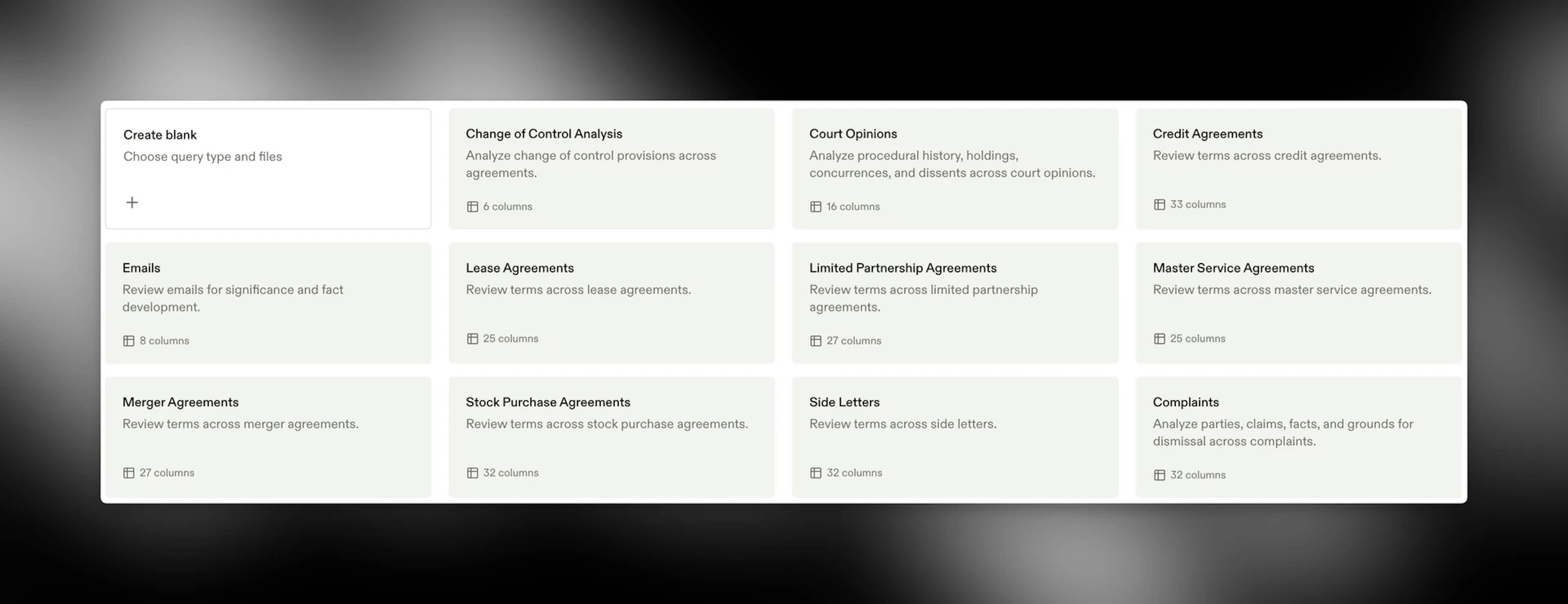The height and width of the screenshot is (604, 1568).
Task: Click the table icon beside 8 columns
Action: pos(129,341)
